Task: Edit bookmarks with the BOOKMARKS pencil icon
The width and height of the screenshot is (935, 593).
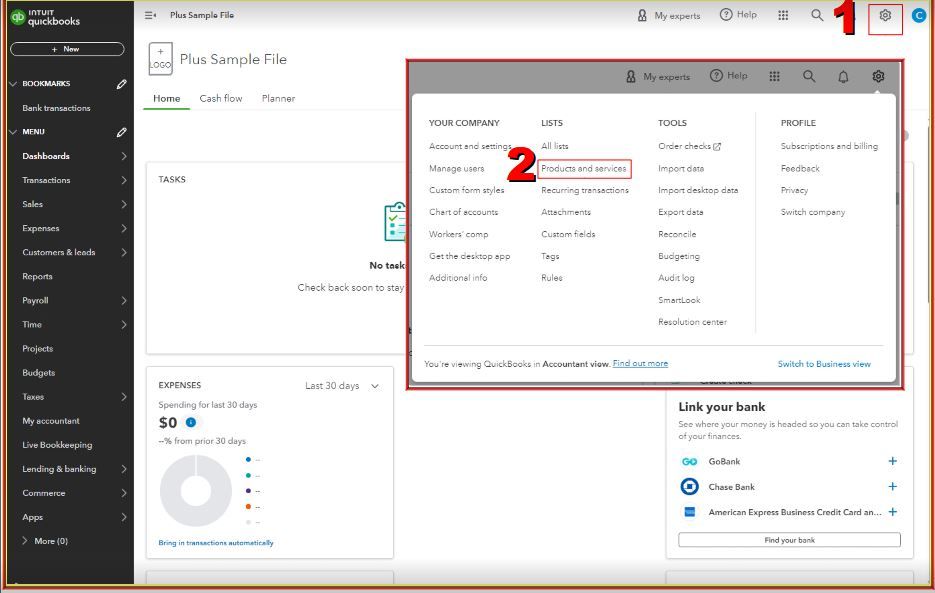Action: [x=121, y=84]
